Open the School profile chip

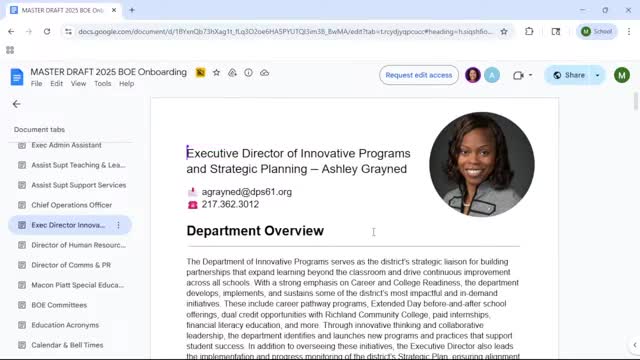pyautogui.click(x=597, y=31)
